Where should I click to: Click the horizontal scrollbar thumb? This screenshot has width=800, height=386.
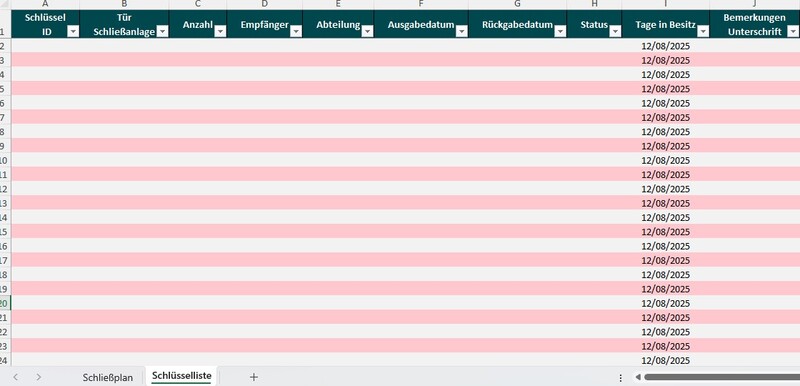(722, 377)
